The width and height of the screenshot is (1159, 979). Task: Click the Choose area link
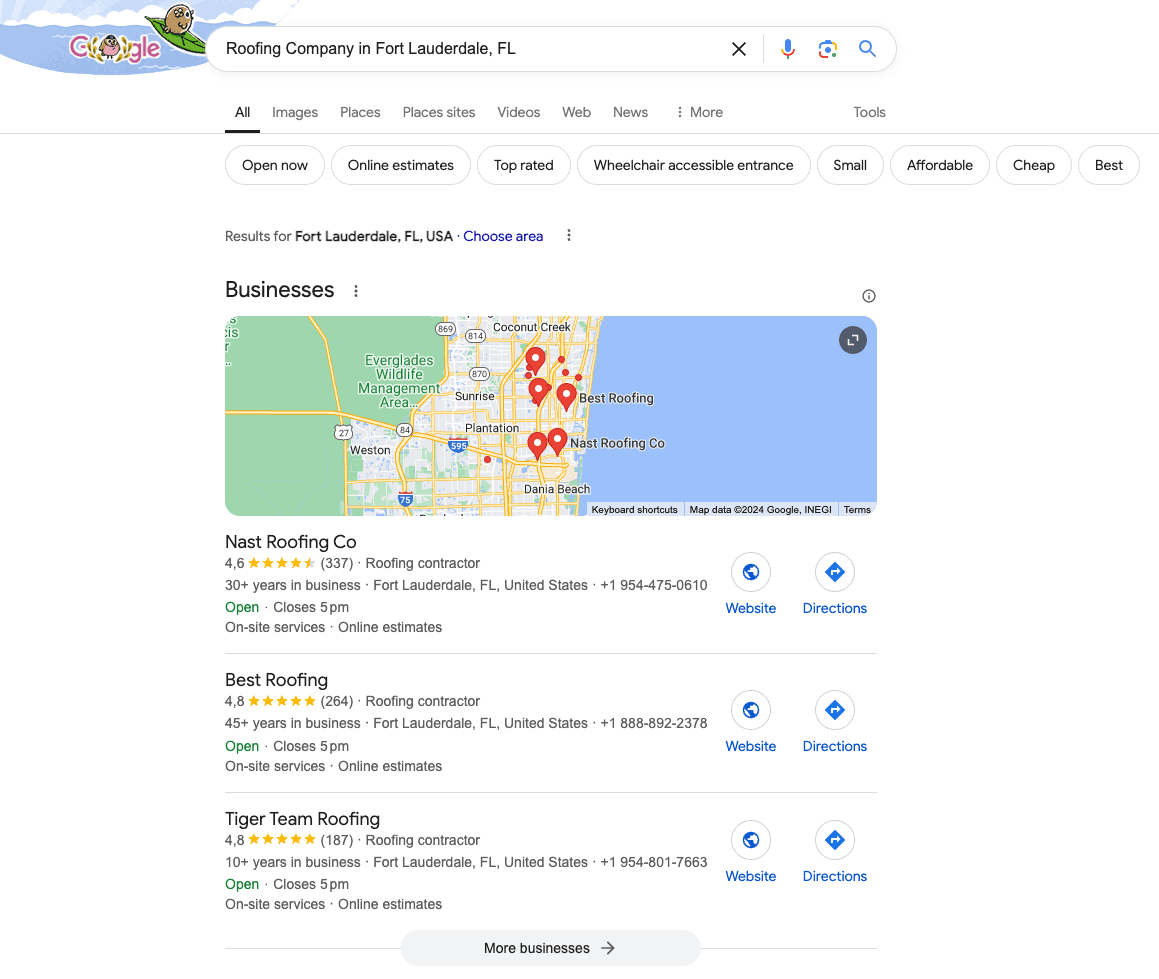pos(503,236)
